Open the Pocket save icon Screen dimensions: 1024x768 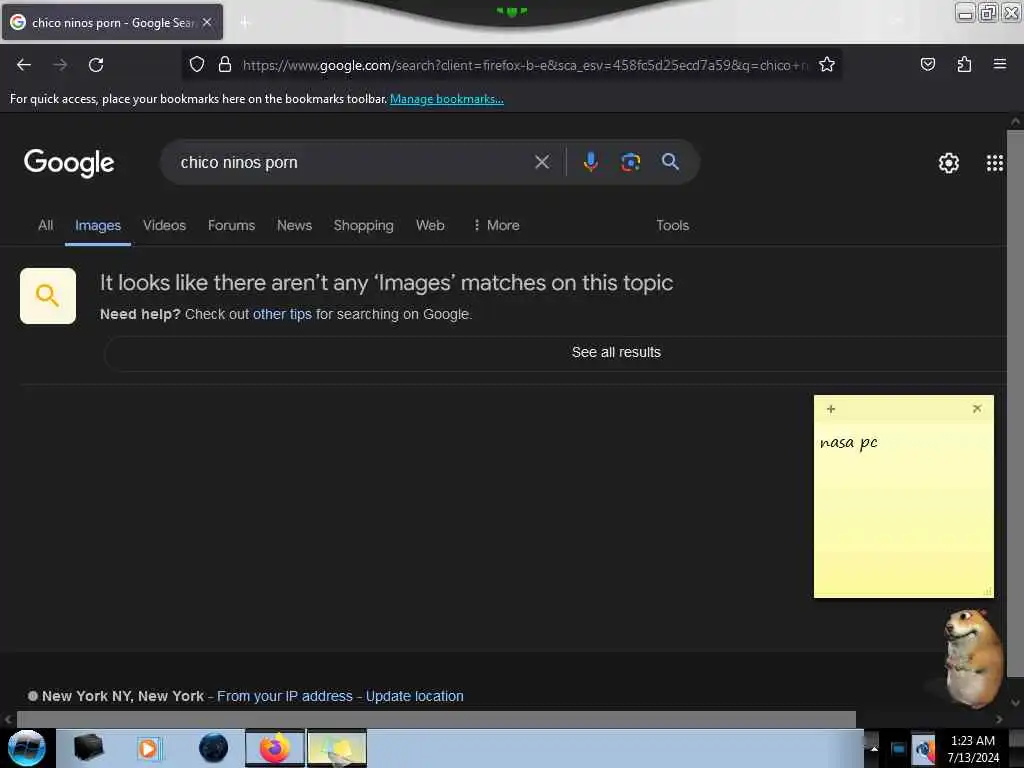(927, 64)
